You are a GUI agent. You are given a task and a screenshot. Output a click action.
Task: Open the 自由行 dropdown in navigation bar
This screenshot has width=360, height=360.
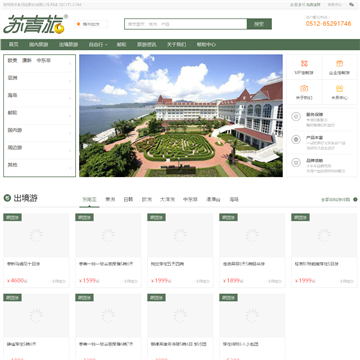pos(98,44)
